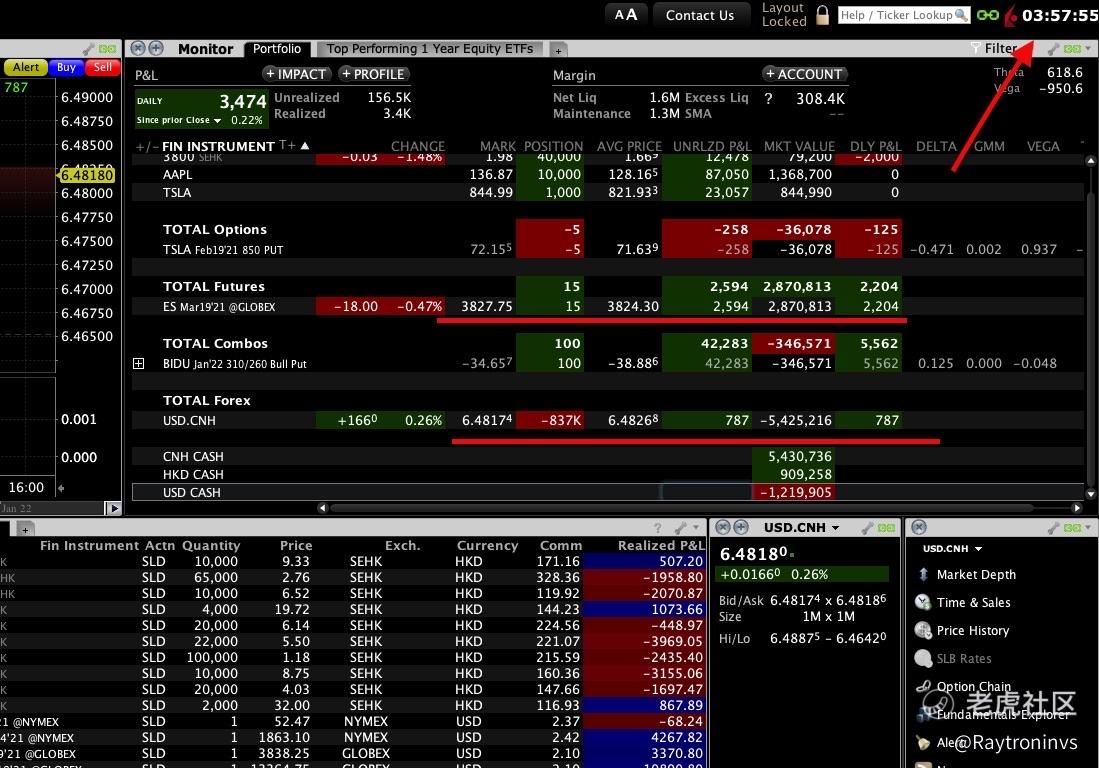Switch to the Portfolio tab
The width and height of the screenshot is (1099, 768).
(277, 48)
